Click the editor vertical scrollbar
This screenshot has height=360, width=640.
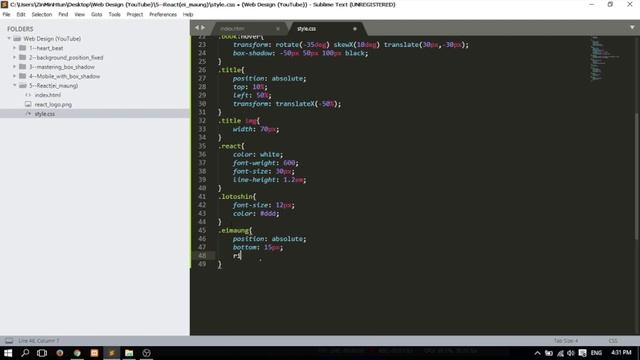(636, 176)
